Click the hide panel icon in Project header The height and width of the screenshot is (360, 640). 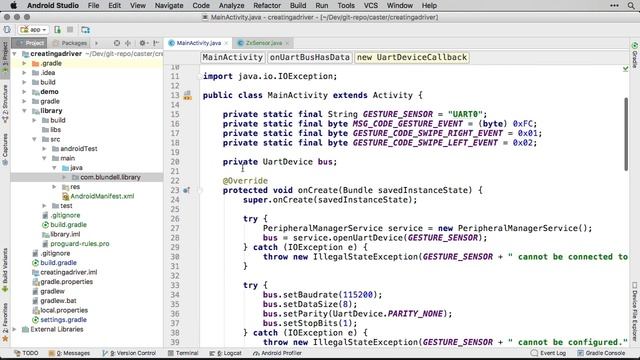156,43
